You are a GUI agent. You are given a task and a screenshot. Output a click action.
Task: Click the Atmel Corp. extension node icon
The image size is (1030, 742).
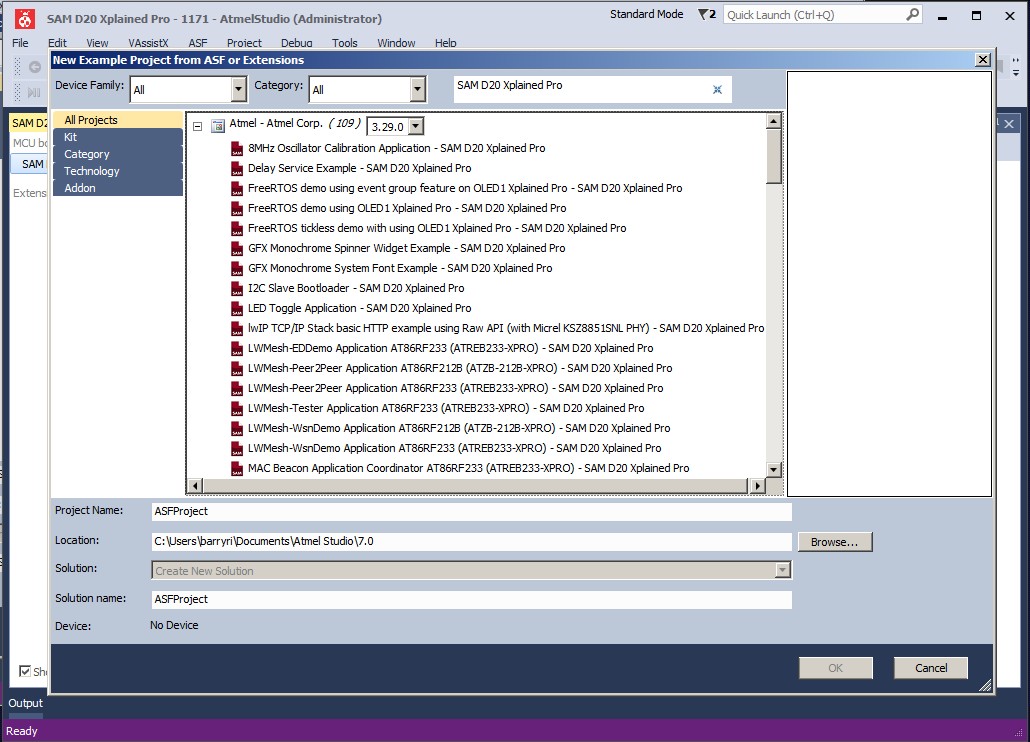tap(217, 125)
